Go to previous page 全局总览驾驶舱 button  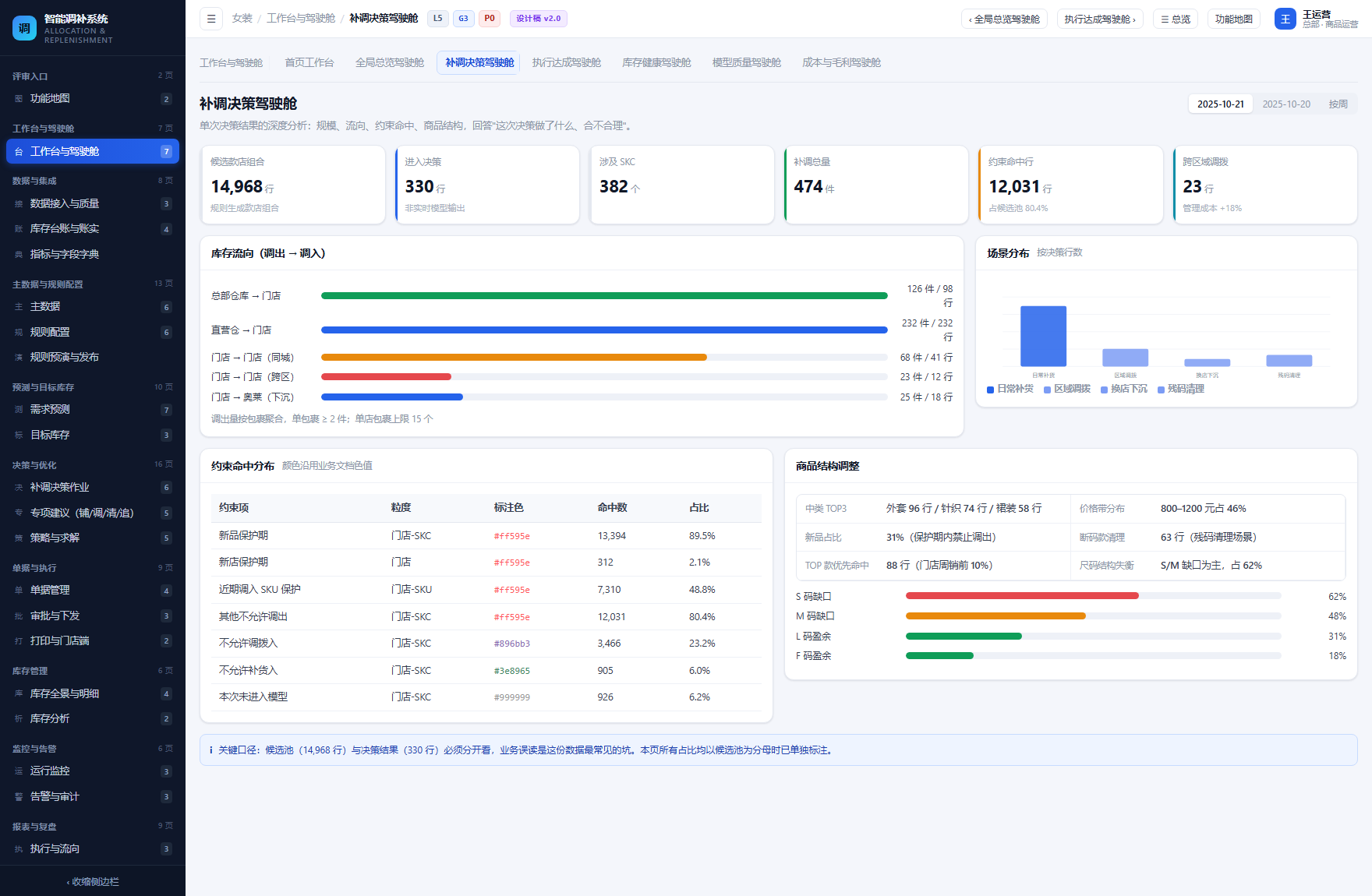[x=1004, y=19]
